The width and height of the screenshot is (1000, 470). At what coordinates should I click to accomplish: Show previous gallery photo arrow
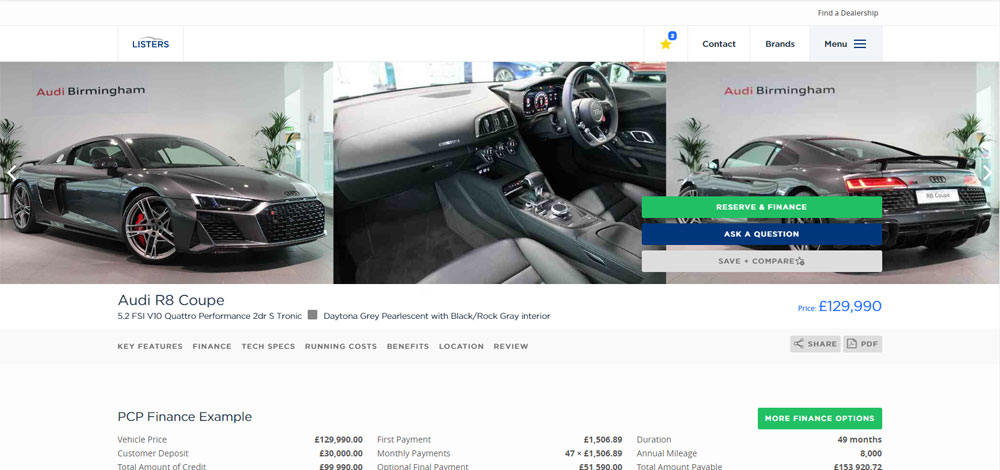pyautogui.click(x=12, y=173)
